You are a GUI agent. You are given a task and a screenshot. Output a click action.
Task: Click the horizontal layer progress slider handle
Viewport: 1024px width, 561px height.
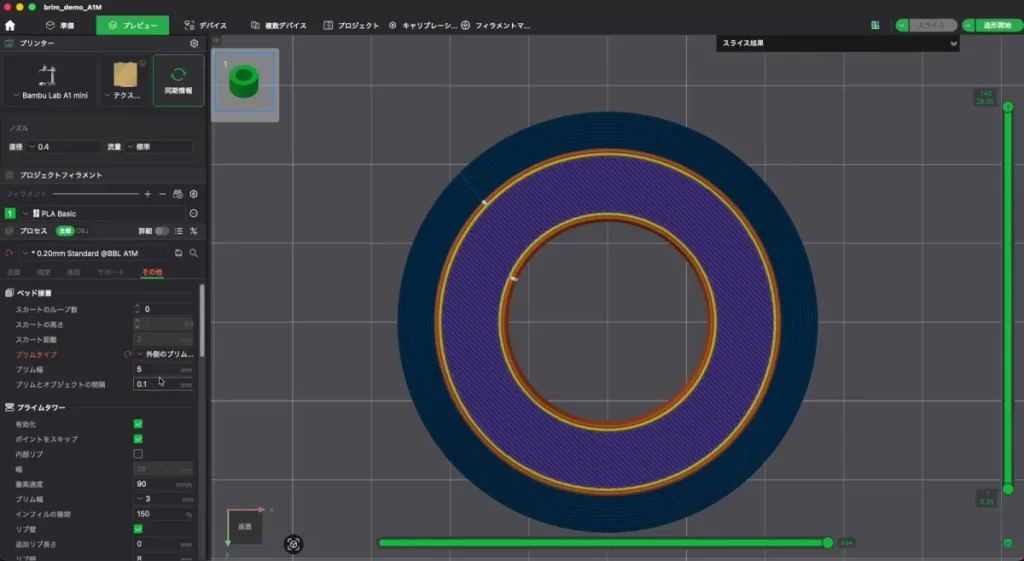coord(827,543)
